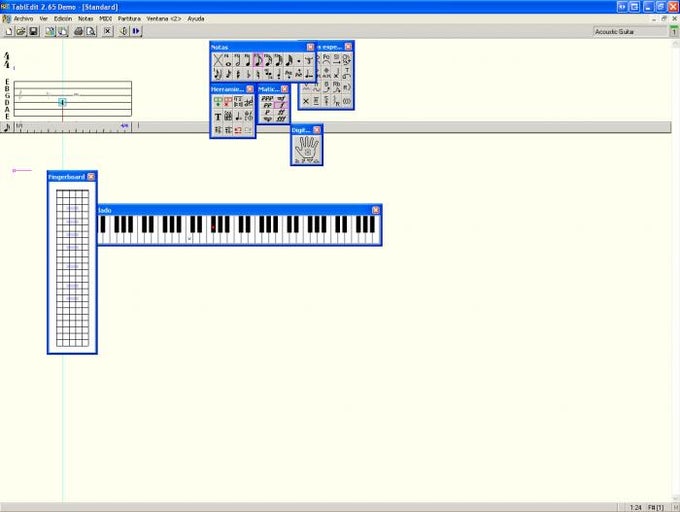Image resolution: width=680 pixels, height=512 pixels.
Task: Set dynamic to ff in Matices palette
Action: [x=281, y=112]
